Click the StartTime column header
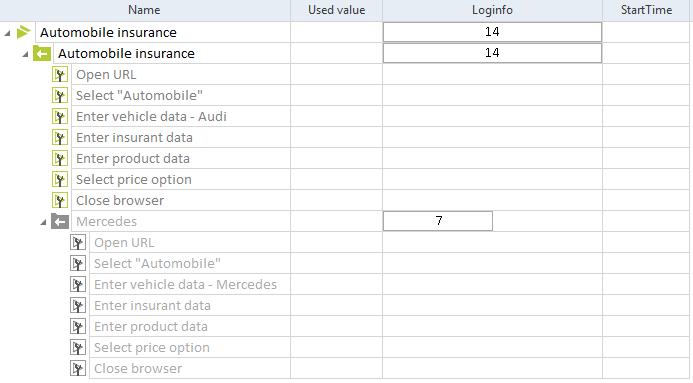The image size is (693, 383). 647,10
